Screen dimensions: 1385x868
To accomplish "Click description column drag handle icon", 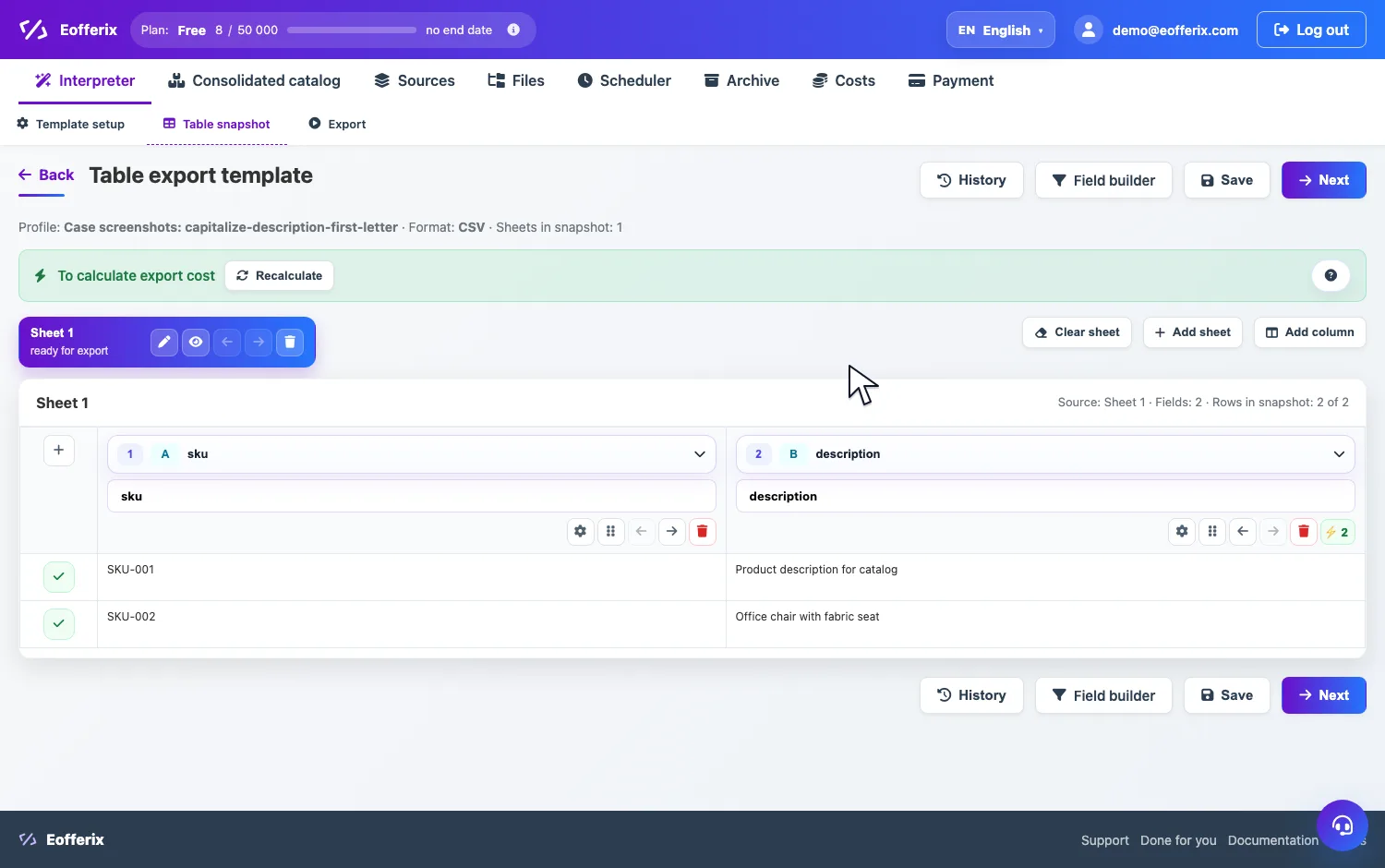I will pos(1212,531).
